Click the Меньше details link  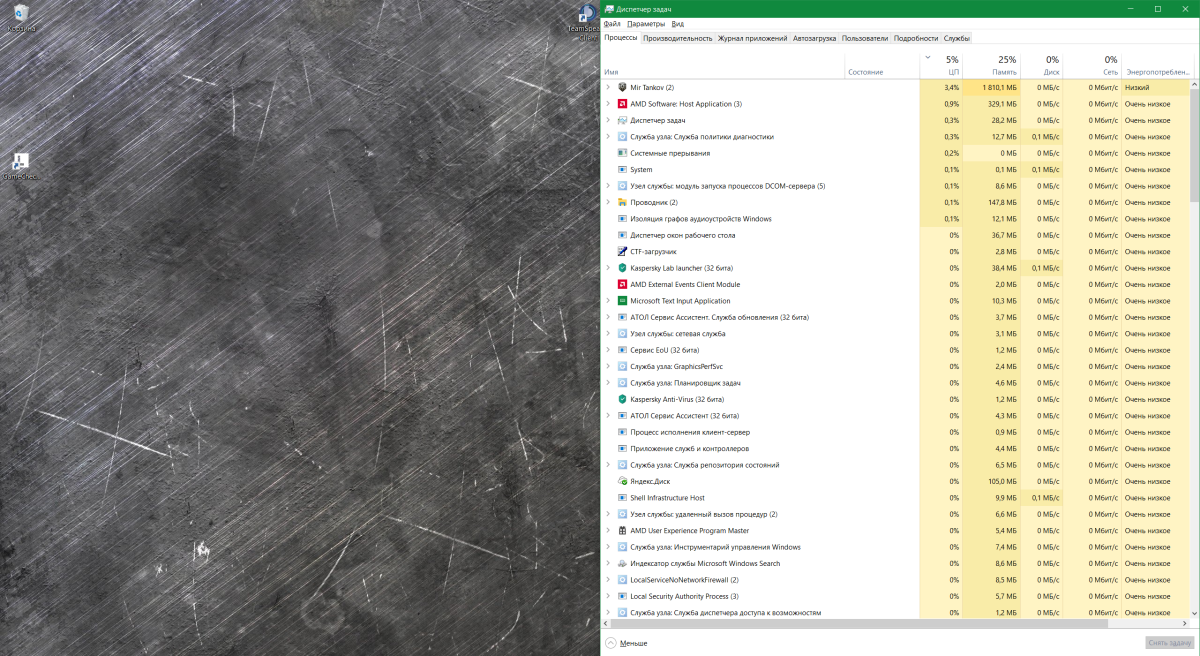point(633,643)
